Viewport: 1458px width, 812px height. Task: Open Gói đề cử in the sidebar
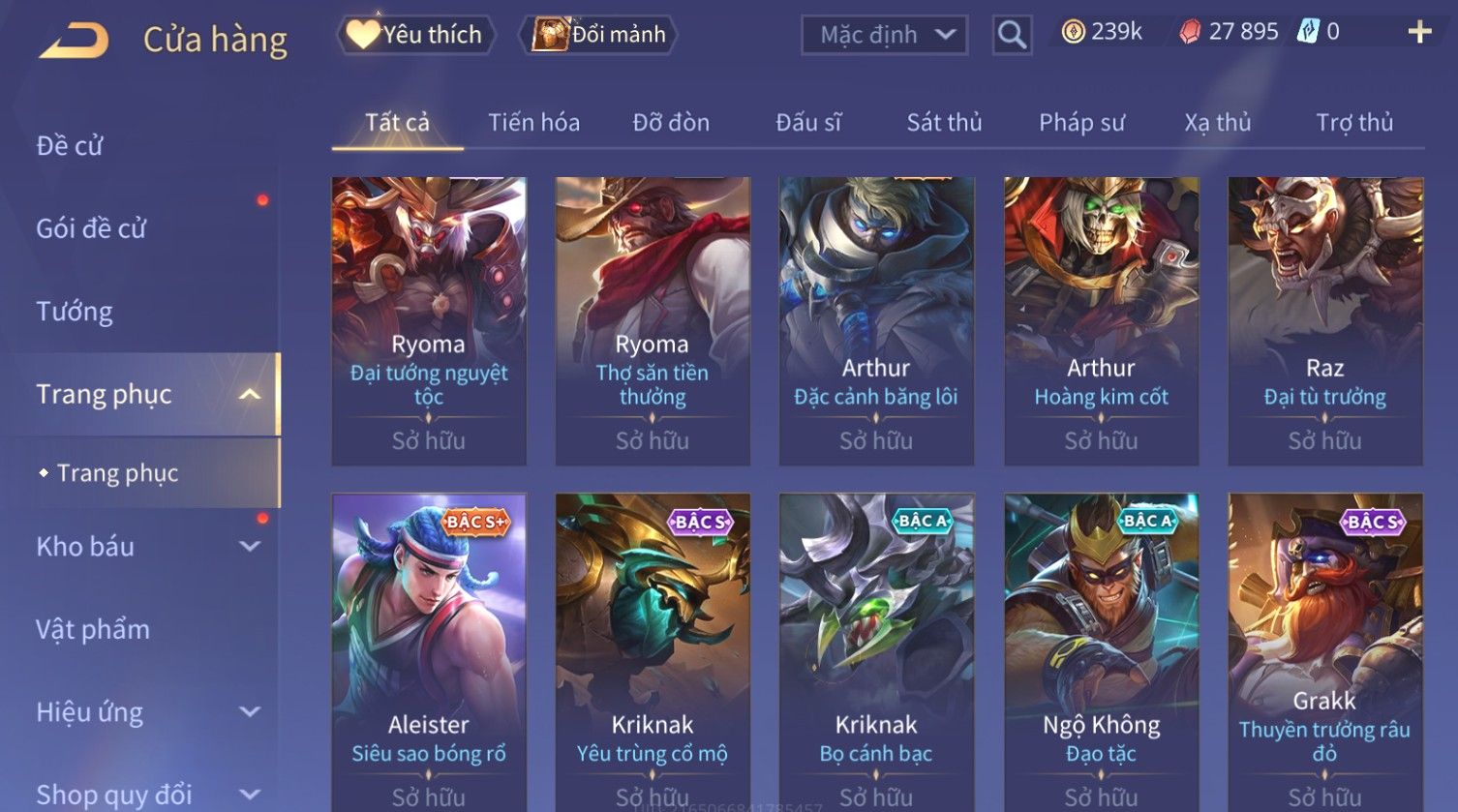click(x=91, y=228)
